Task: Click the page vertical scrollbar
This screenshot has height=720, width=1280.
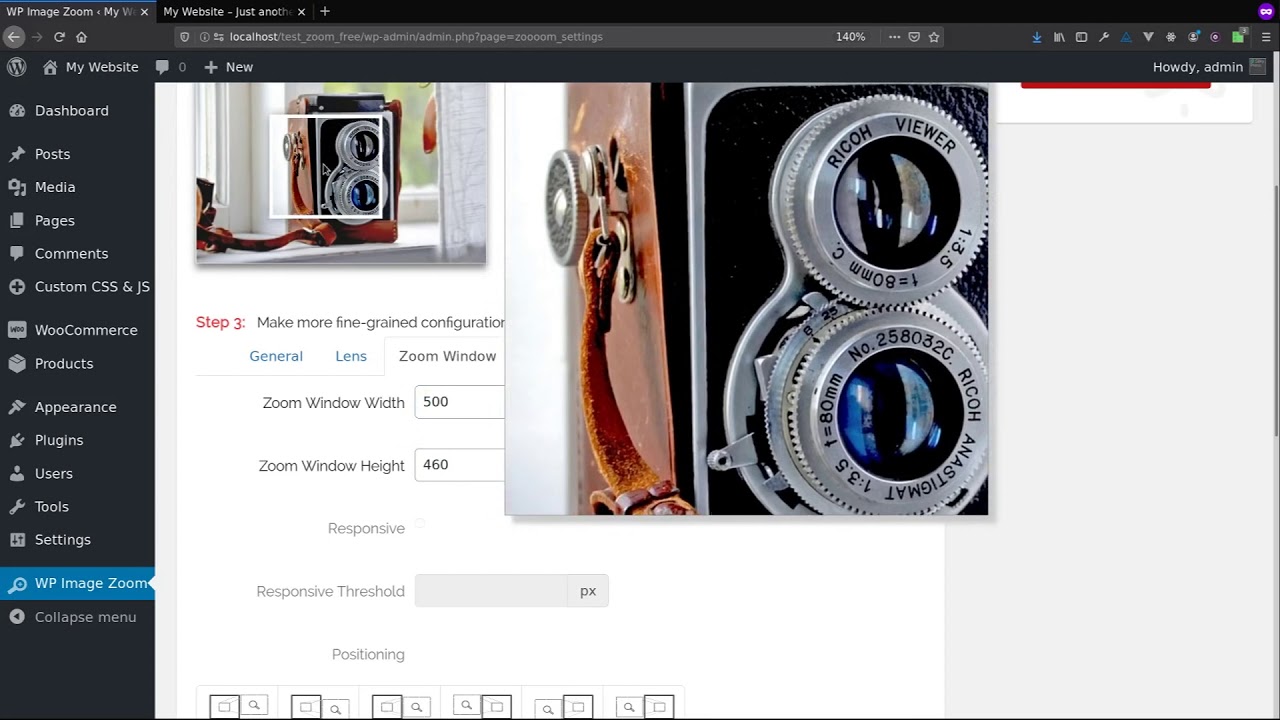Action: [1275, 310]
